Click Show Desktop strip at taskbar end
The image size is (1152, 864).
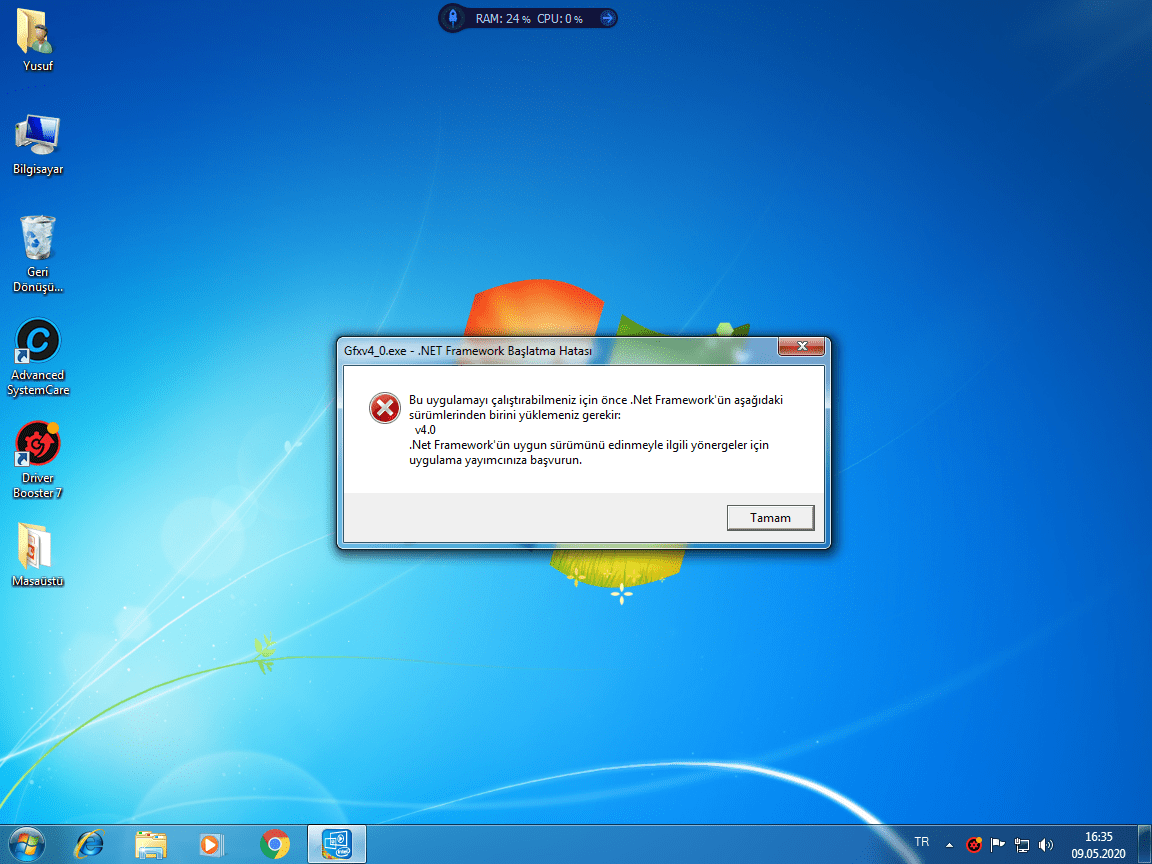(x=1145, y=844)
